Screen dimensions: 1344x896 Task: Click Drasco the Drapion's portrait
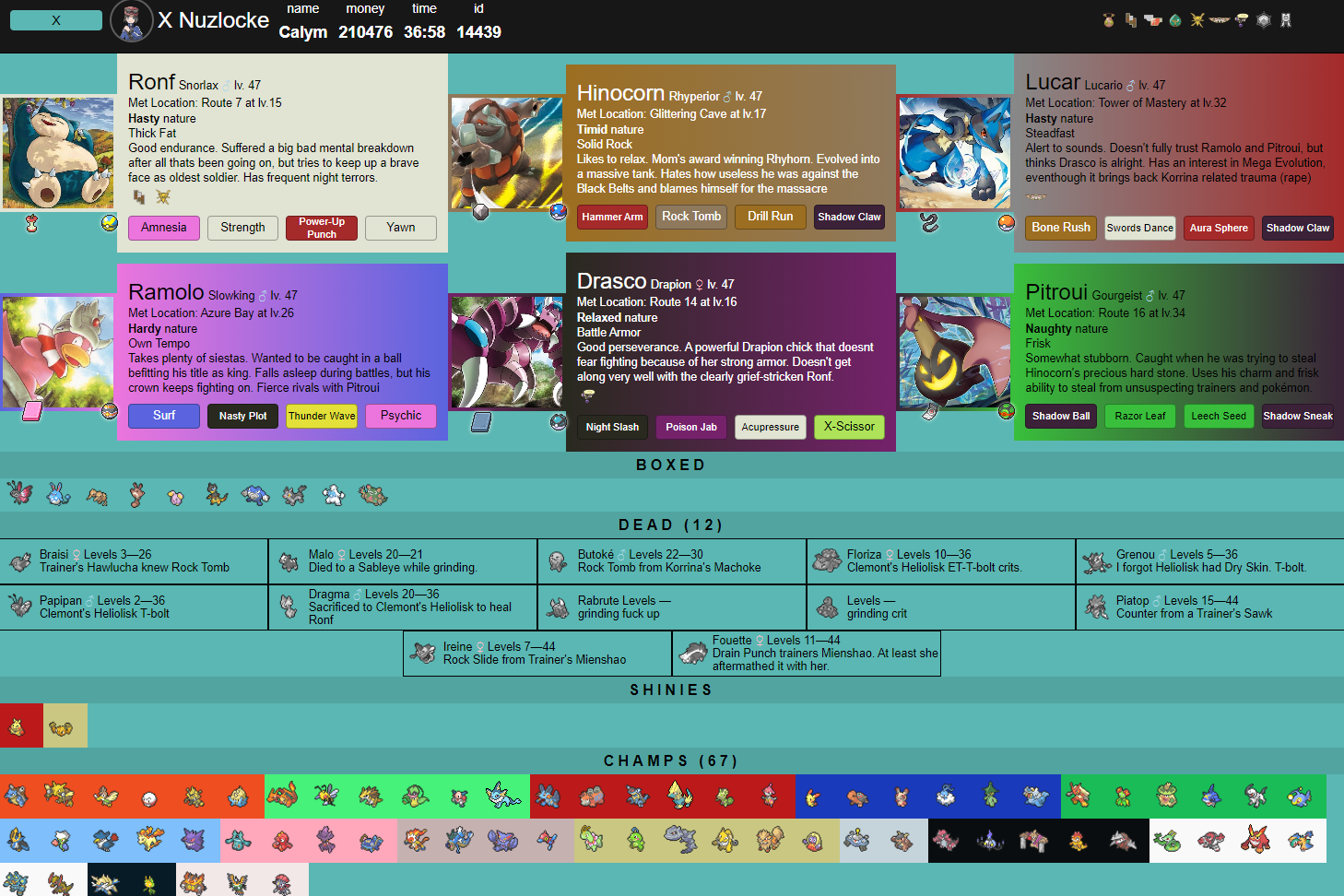click(506, 351)
